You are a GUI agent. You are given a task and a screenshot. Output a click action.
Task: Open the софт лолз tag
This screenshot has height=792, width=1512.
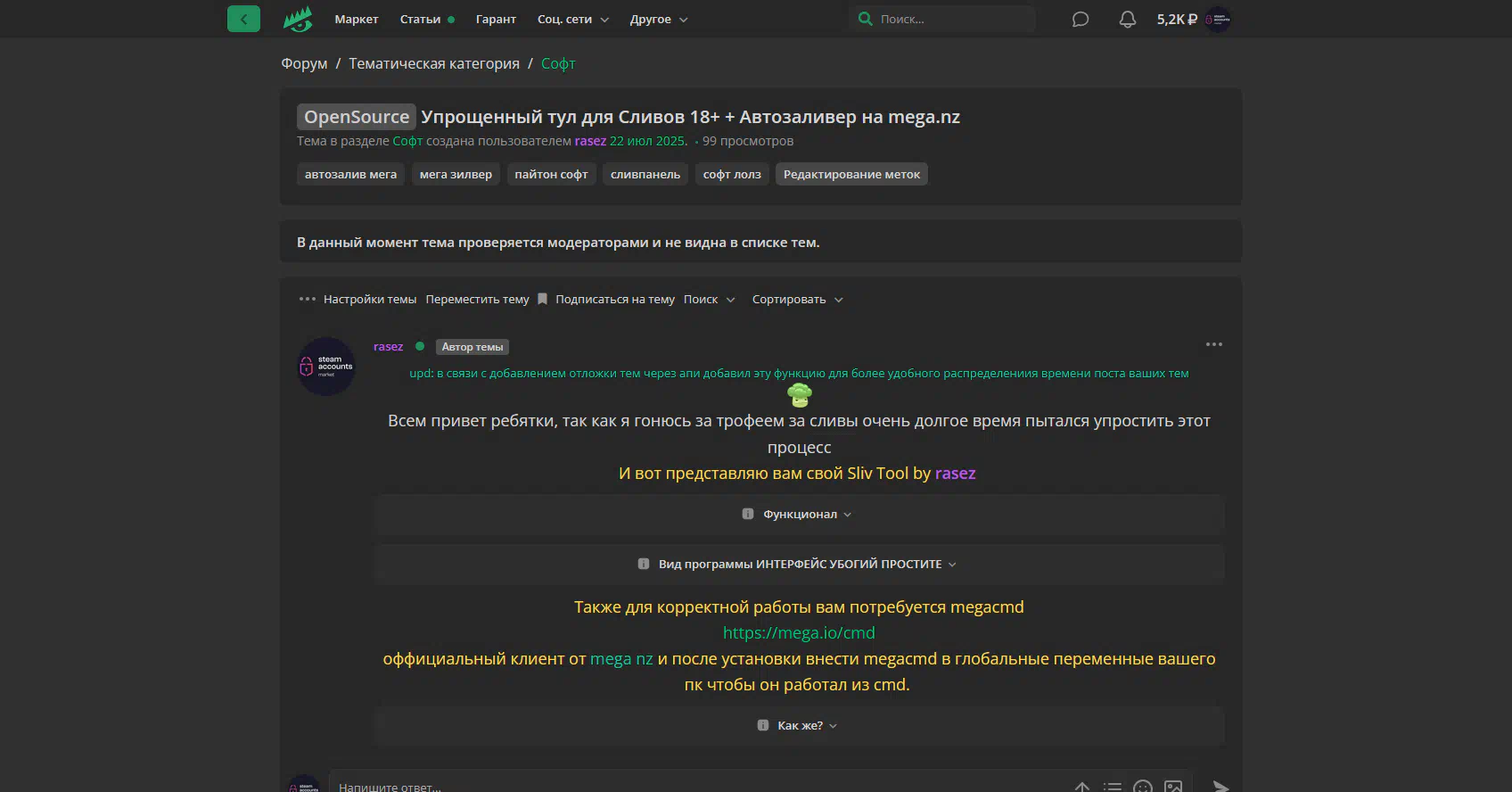732,174
